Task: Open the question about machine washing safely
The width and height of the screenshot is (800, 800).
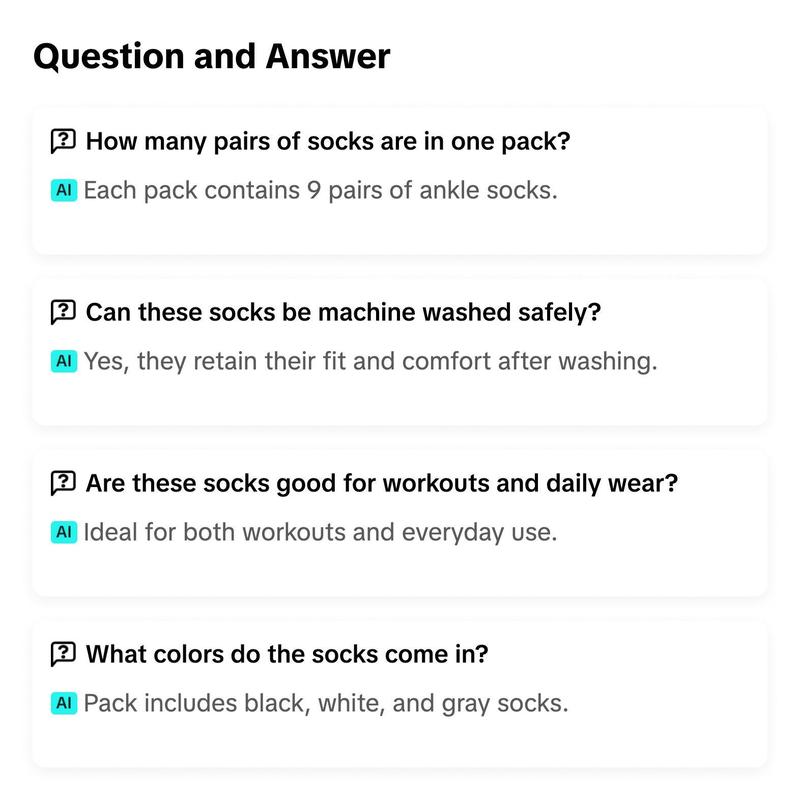Action: (343, 312)
